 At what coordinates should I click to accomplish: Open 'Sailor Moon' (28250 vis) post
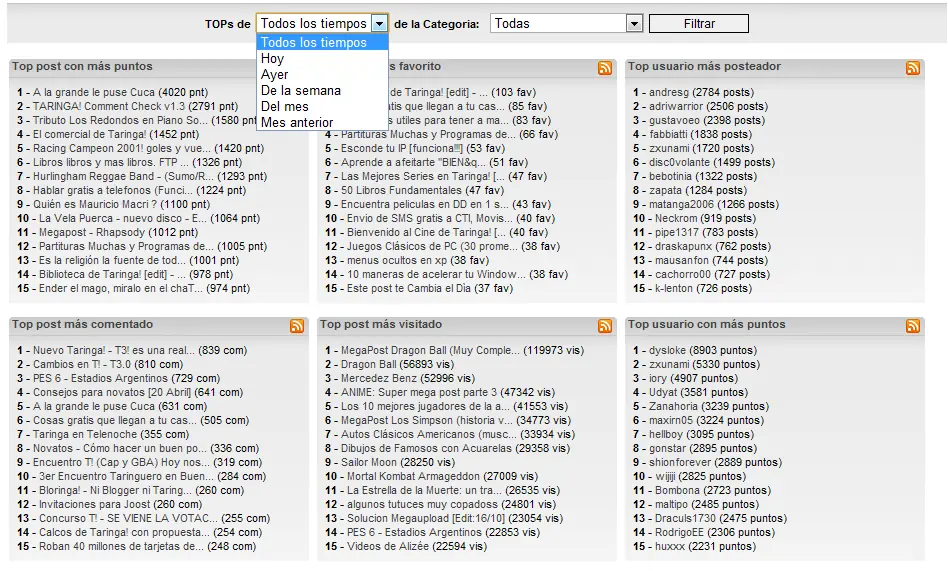coord(369,462)
